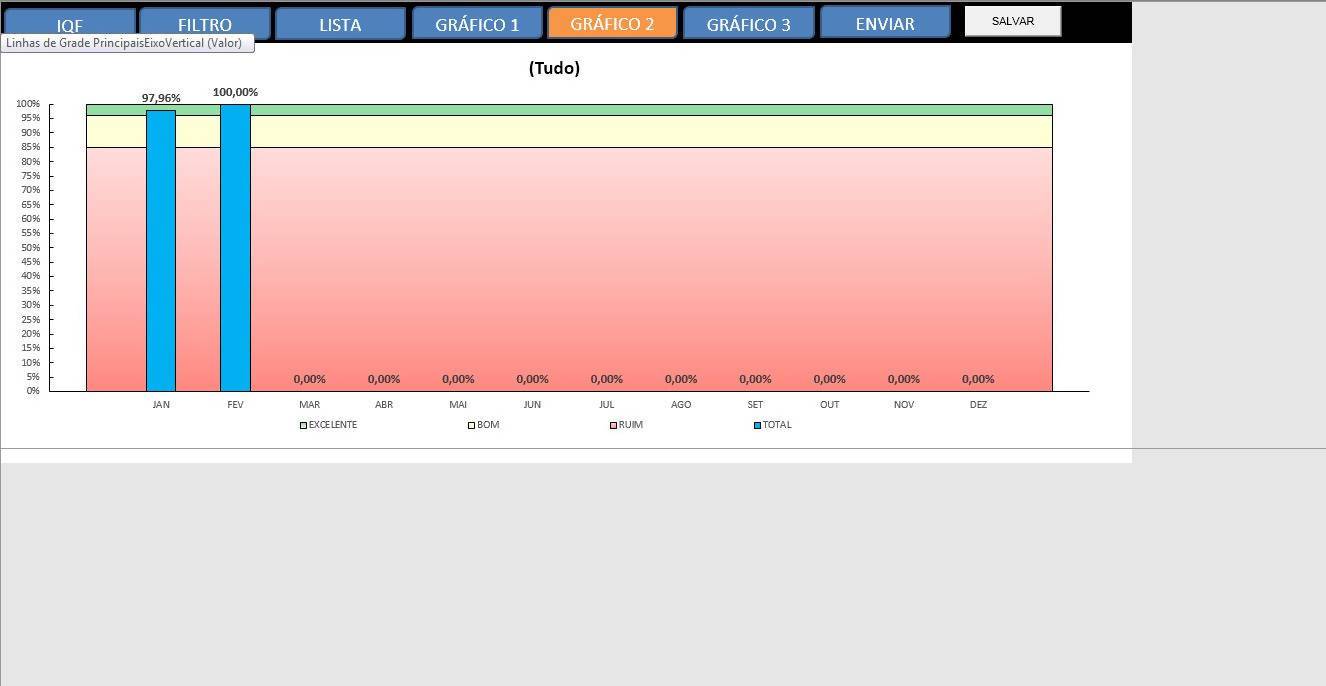The image size is (1326, 686).
Task: Click the chart title (Tudo)
Action: tap(554, 68)
